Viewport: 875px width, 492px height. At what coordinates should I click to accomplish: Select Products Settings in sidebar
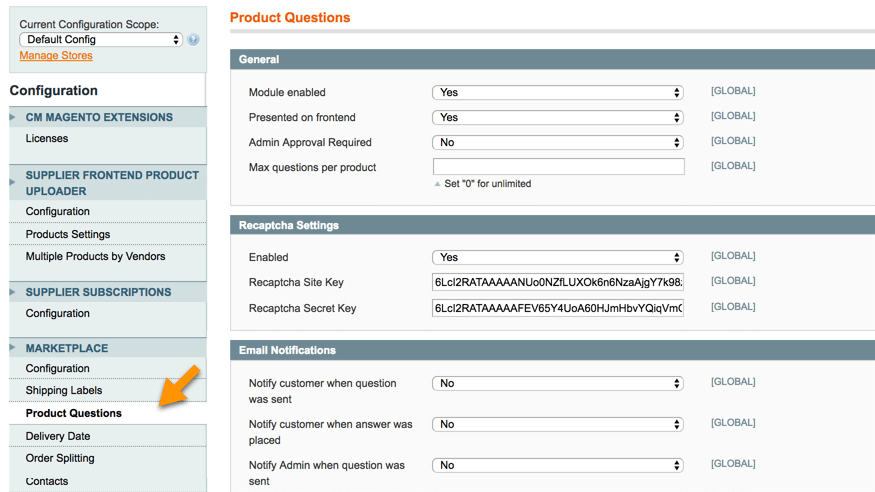tap(68, 234)
